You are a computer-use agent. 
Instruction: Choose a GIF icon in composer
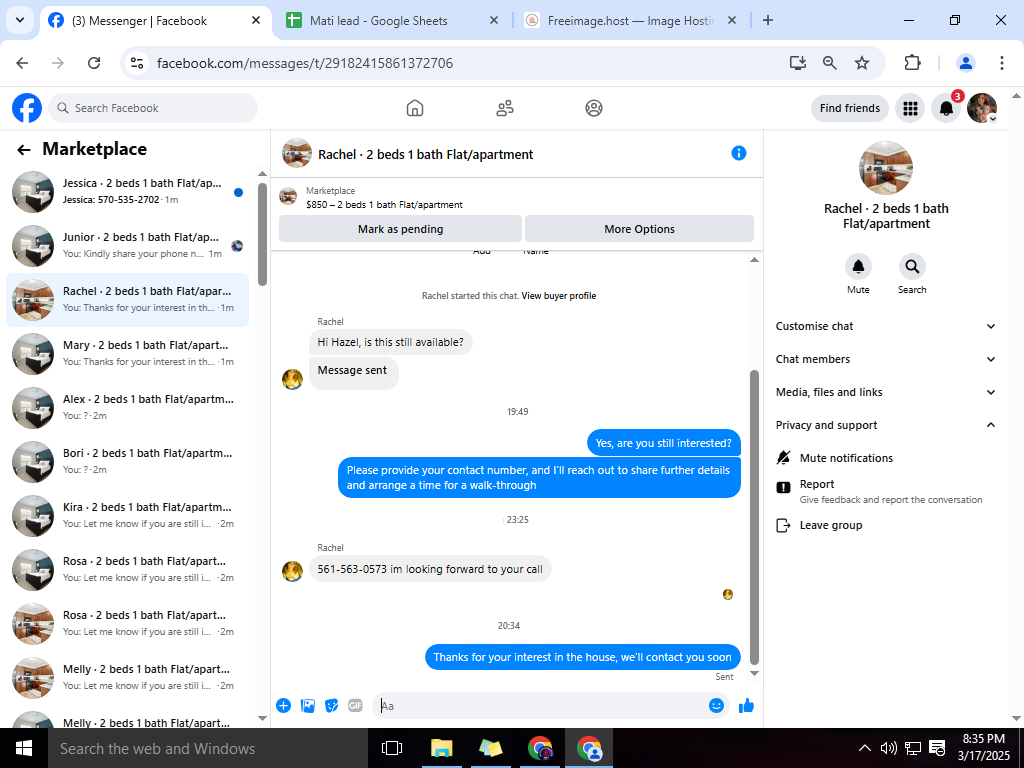pyautogui.click(x=355, y=705)
